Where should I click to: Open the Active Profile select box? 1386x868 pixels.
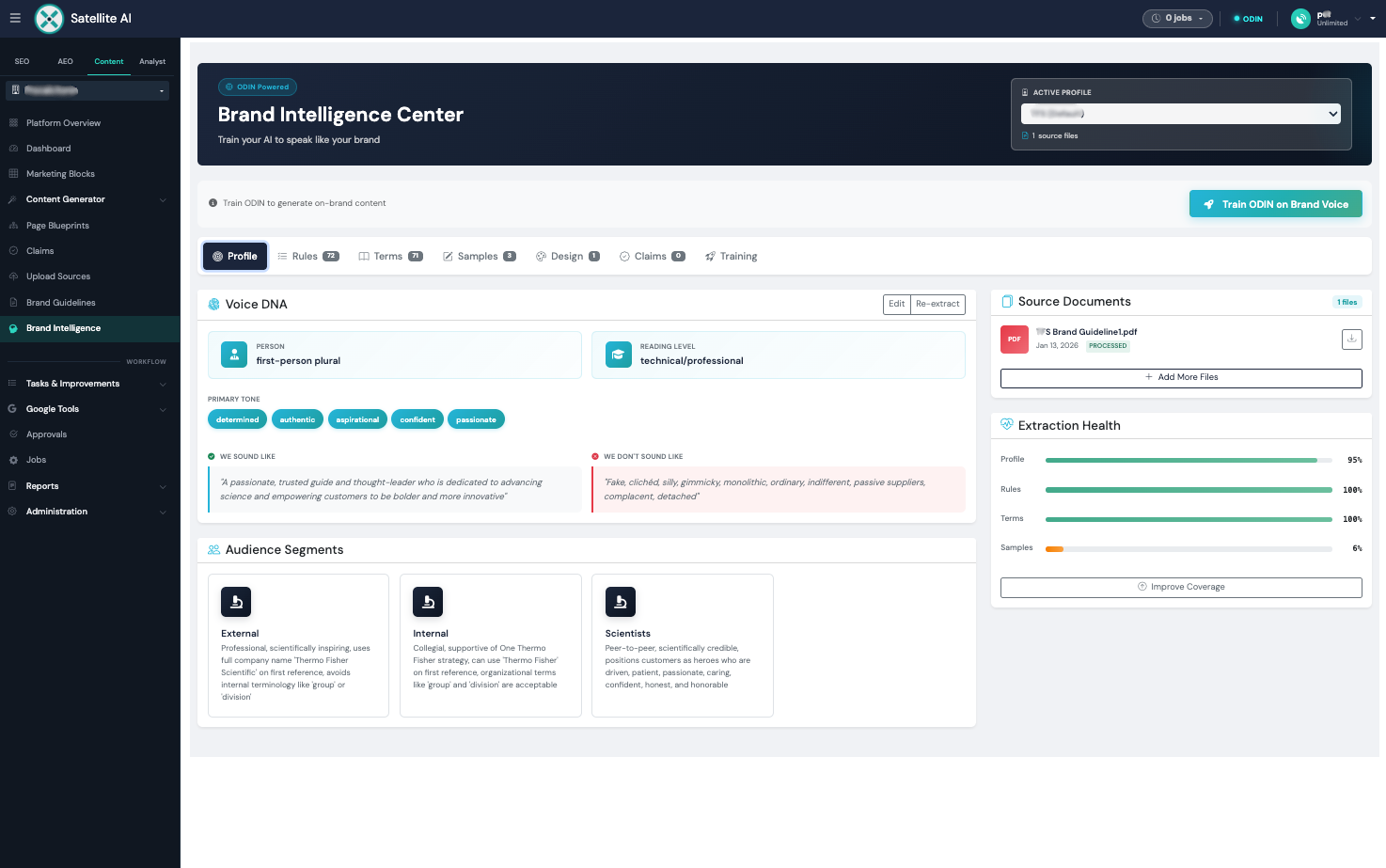(x=1181, y=114)
